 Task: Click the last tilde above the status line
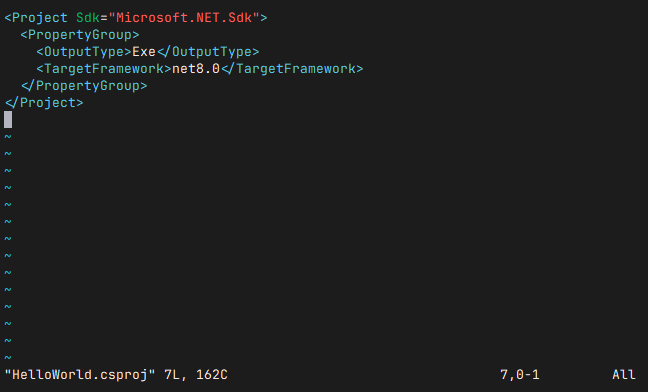8,357
